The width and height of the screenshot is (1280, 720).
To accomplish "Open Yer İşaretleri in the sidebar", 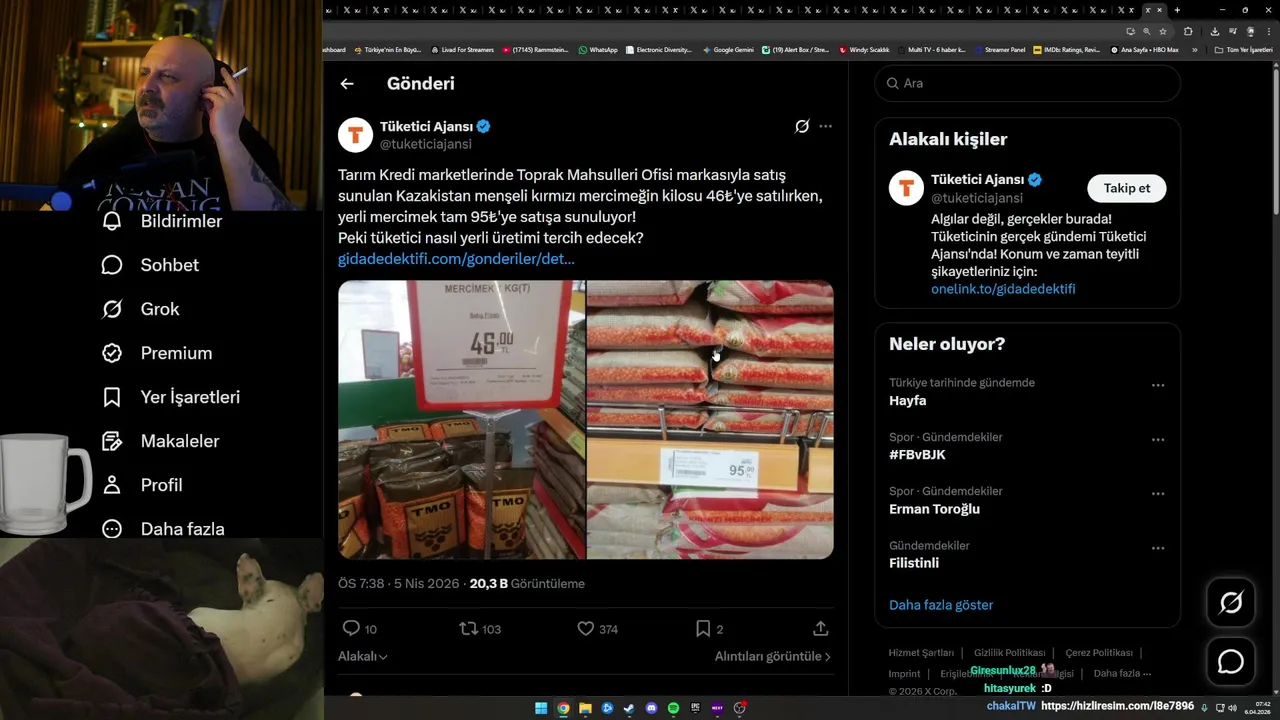I will [171, 397].
